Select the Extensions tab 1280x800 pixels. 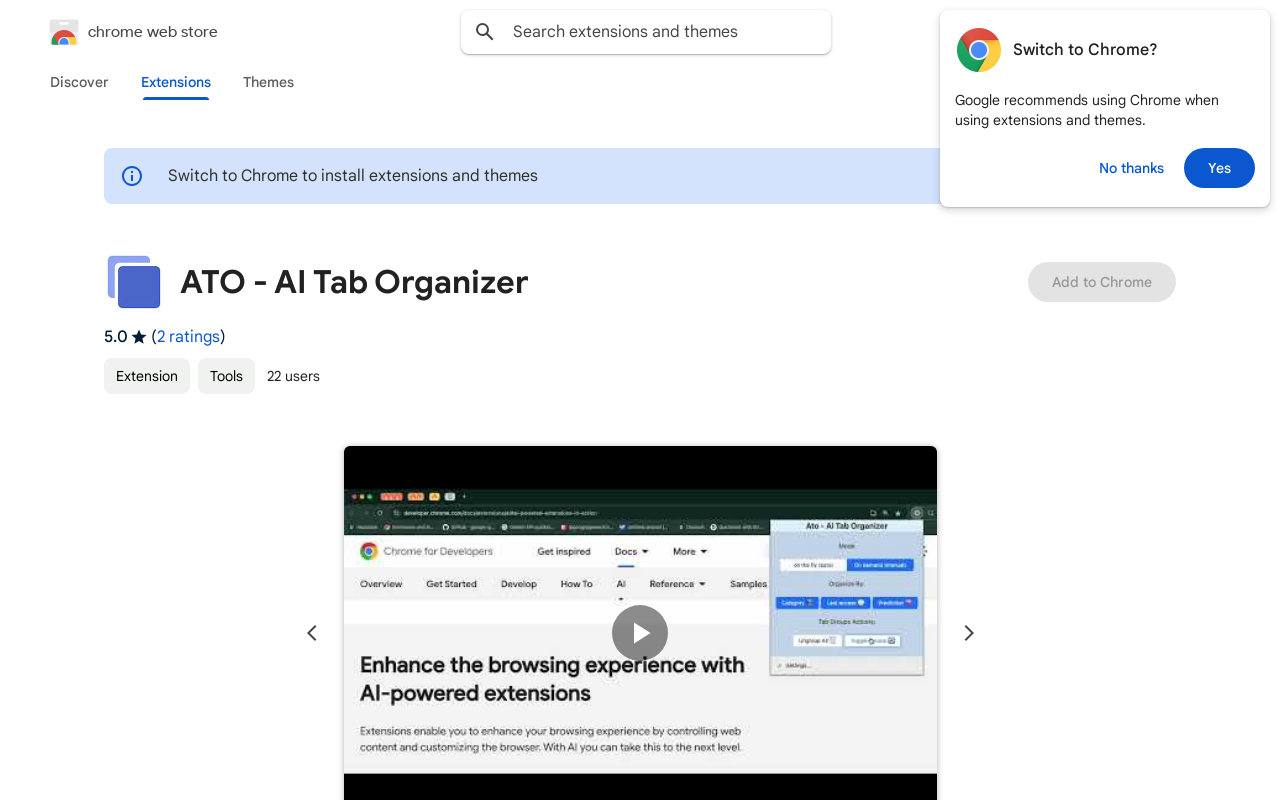pyautogui.click(x=176, y=82)
